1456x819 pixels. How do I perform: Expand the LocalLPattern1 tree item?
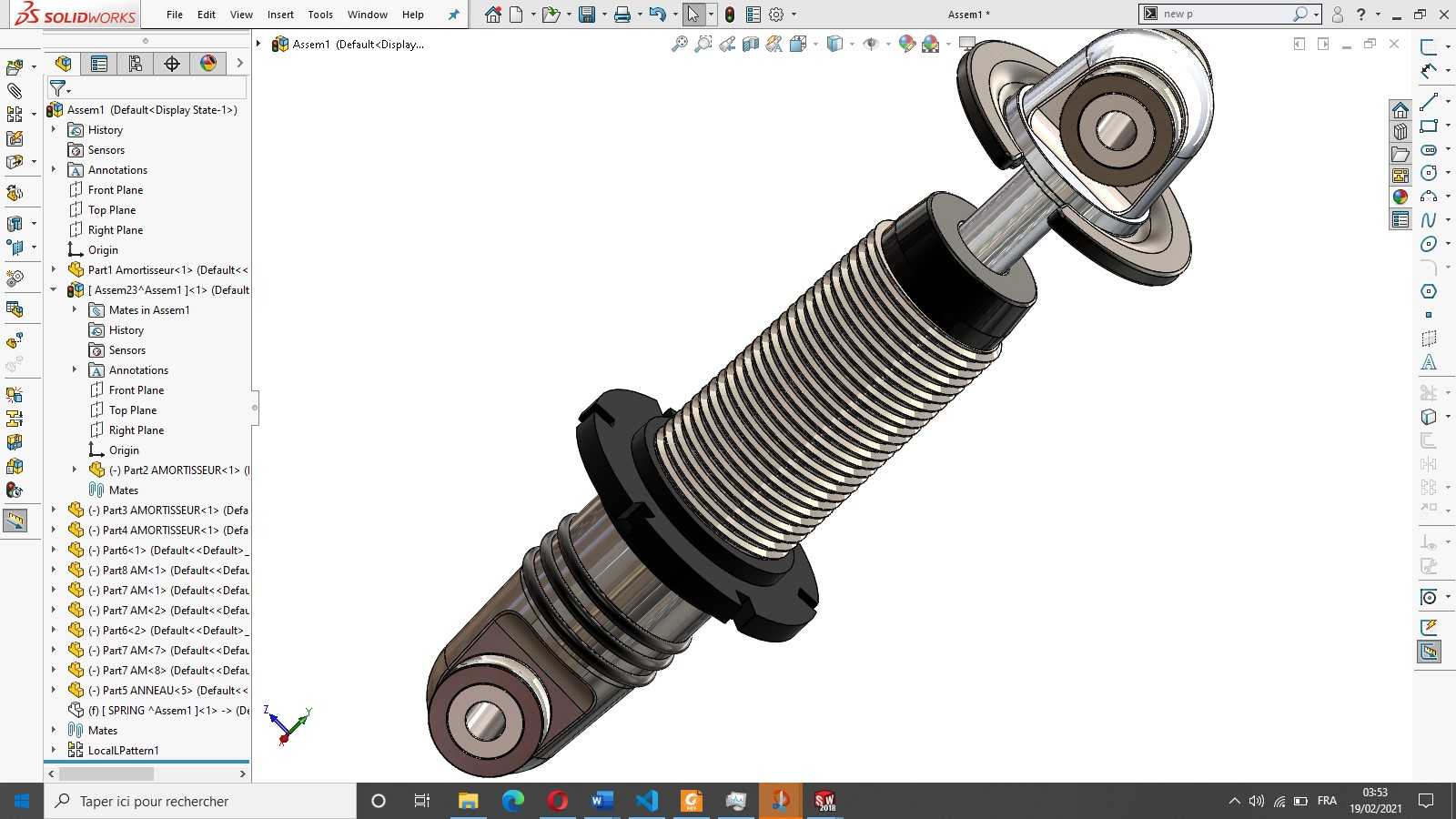pyautogui.click(x=54, y=750)
